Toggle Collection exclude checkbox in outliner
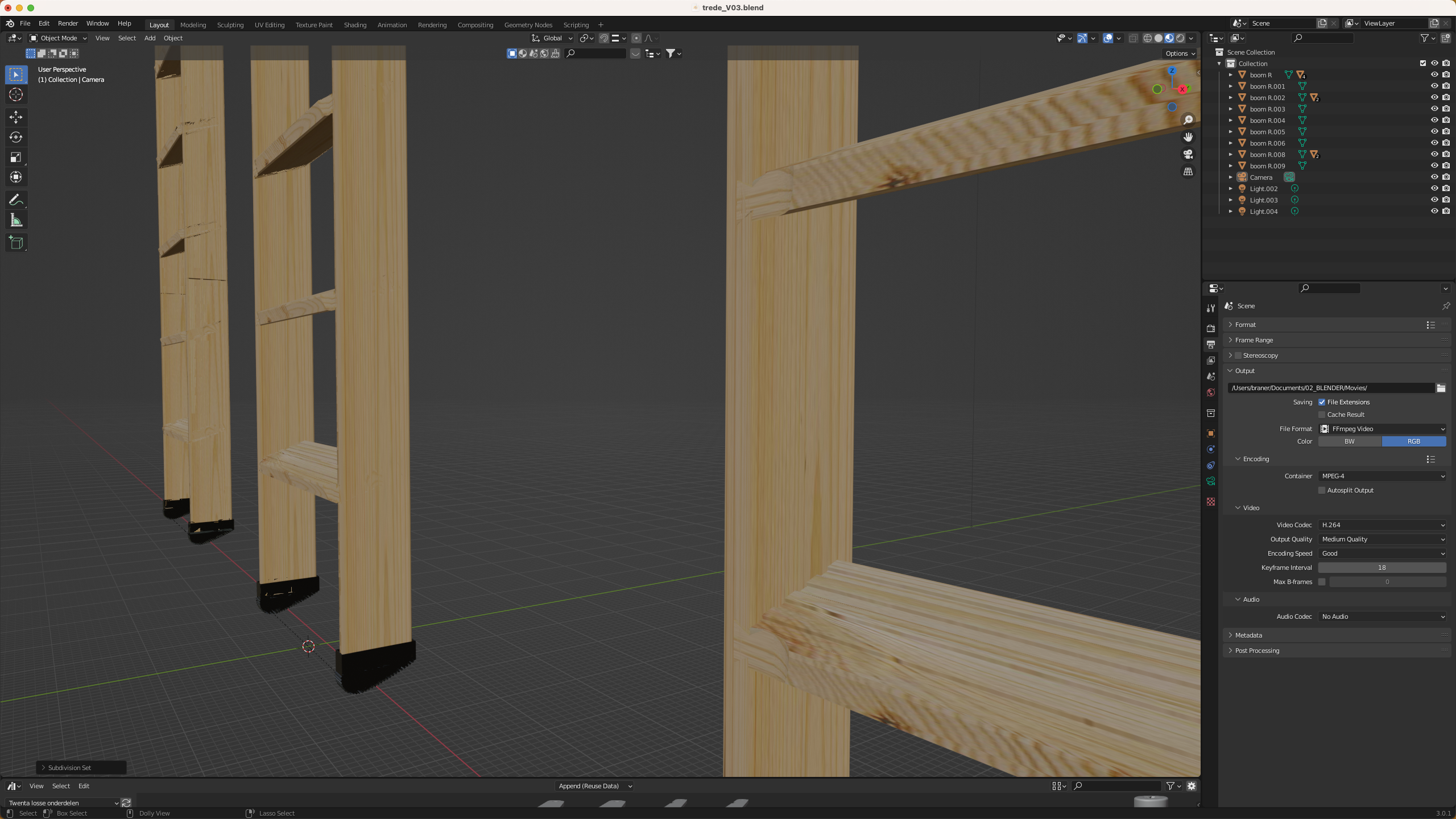This screenshot has height=819, width=1456. 1423,63
